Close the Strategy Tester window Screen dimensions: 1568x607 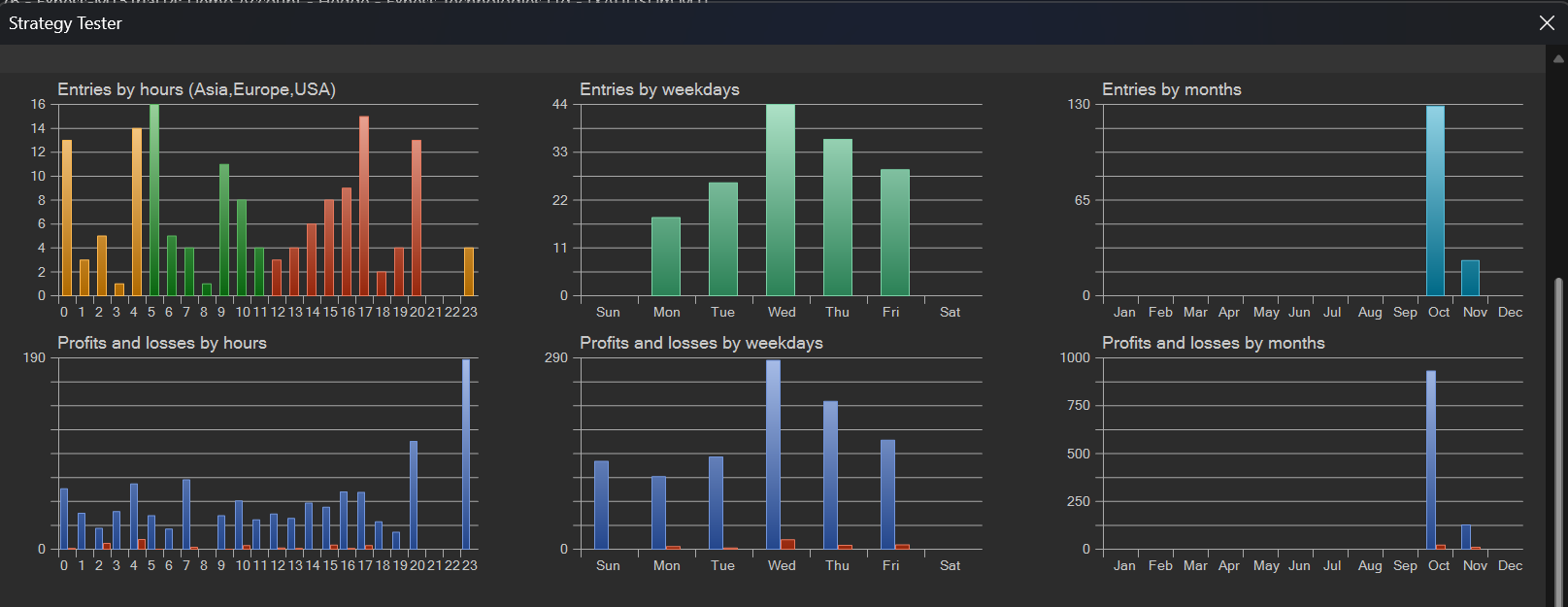click(1547, 22)
